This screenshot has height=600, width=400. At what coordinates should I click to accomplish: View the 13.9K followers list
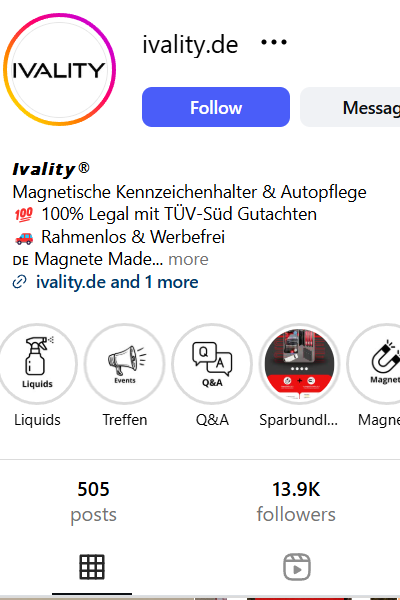296,502
